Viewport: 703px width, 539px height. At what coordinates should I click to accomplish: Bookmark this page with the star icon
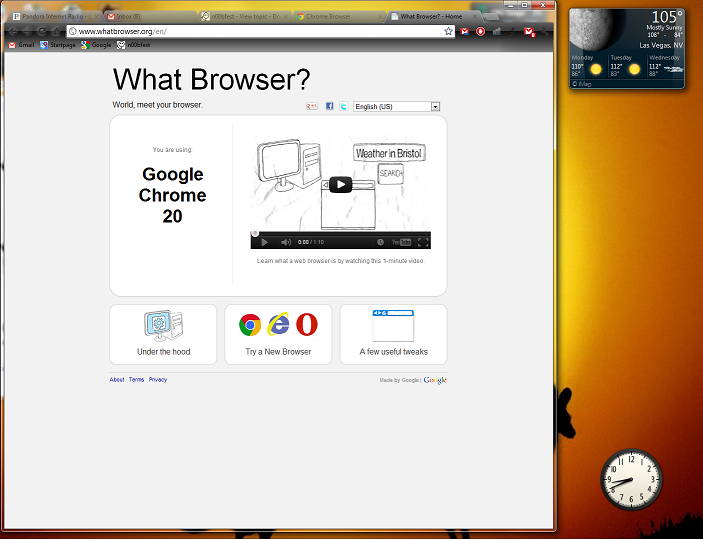448,31
